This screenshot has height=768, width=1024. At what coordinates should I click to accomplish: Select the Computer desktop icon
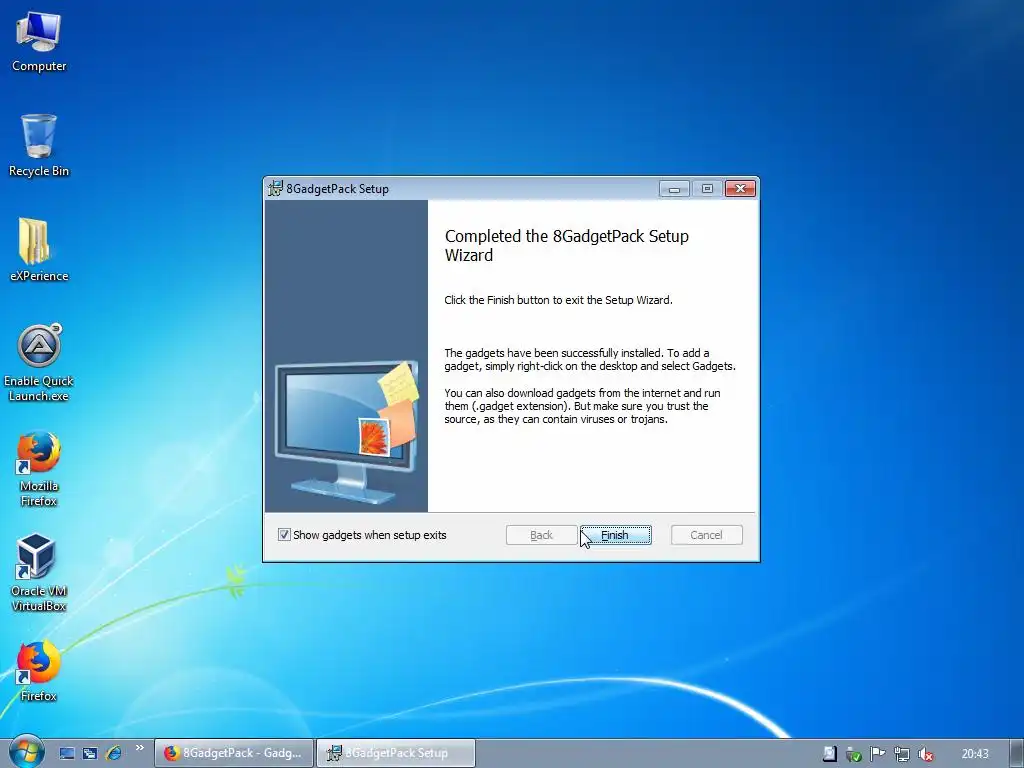click(39, 42)
